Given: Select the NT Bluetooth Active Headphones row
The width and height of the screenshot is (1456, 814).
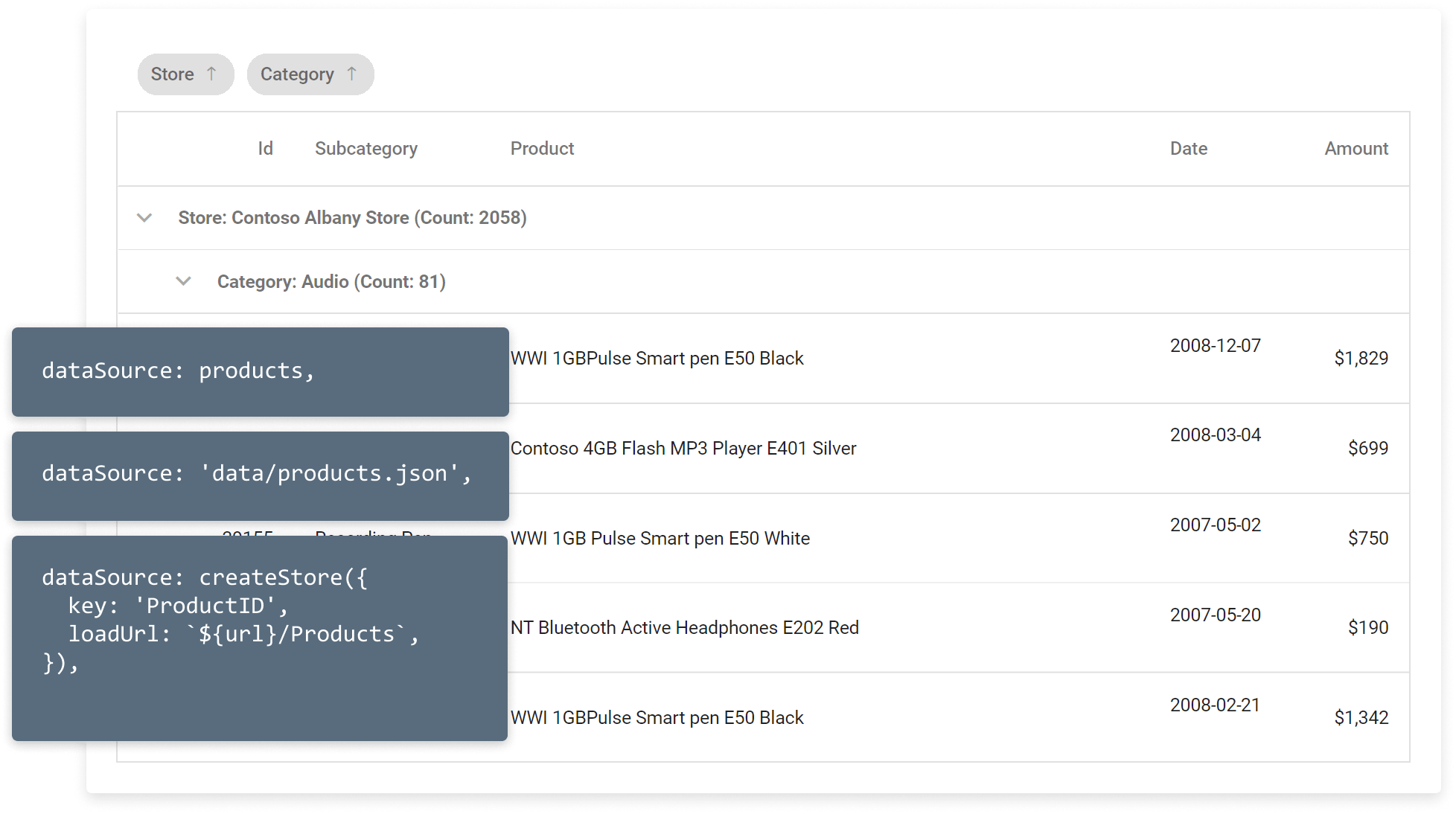Looking at the screenshot, I should 684,628.
